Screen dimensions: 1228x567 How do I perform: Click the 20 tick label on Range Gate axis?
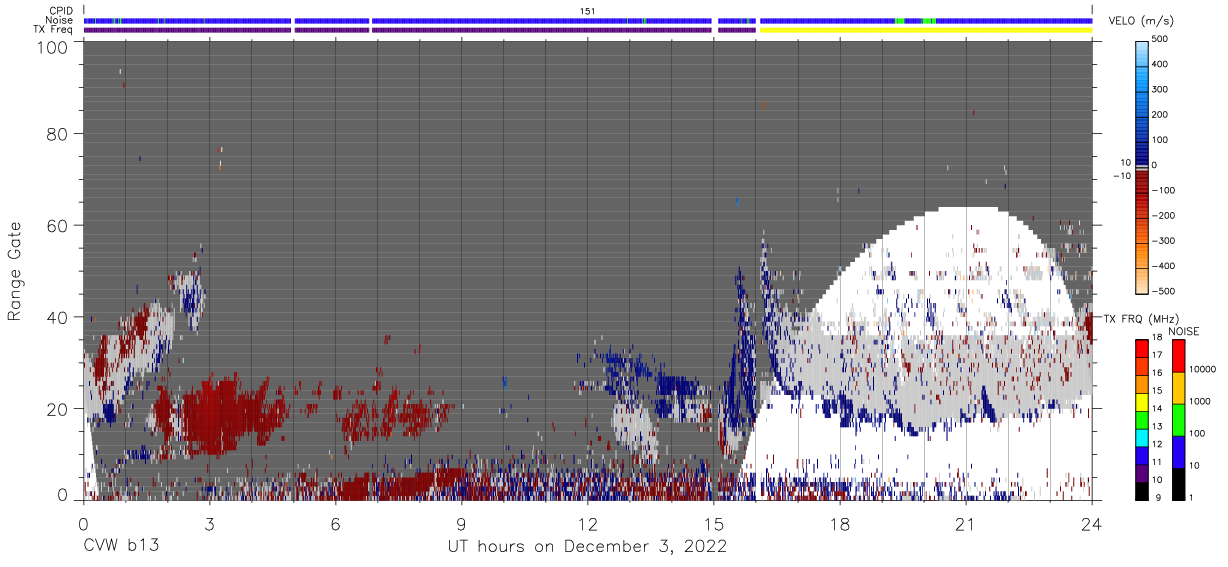coord(58,408)
